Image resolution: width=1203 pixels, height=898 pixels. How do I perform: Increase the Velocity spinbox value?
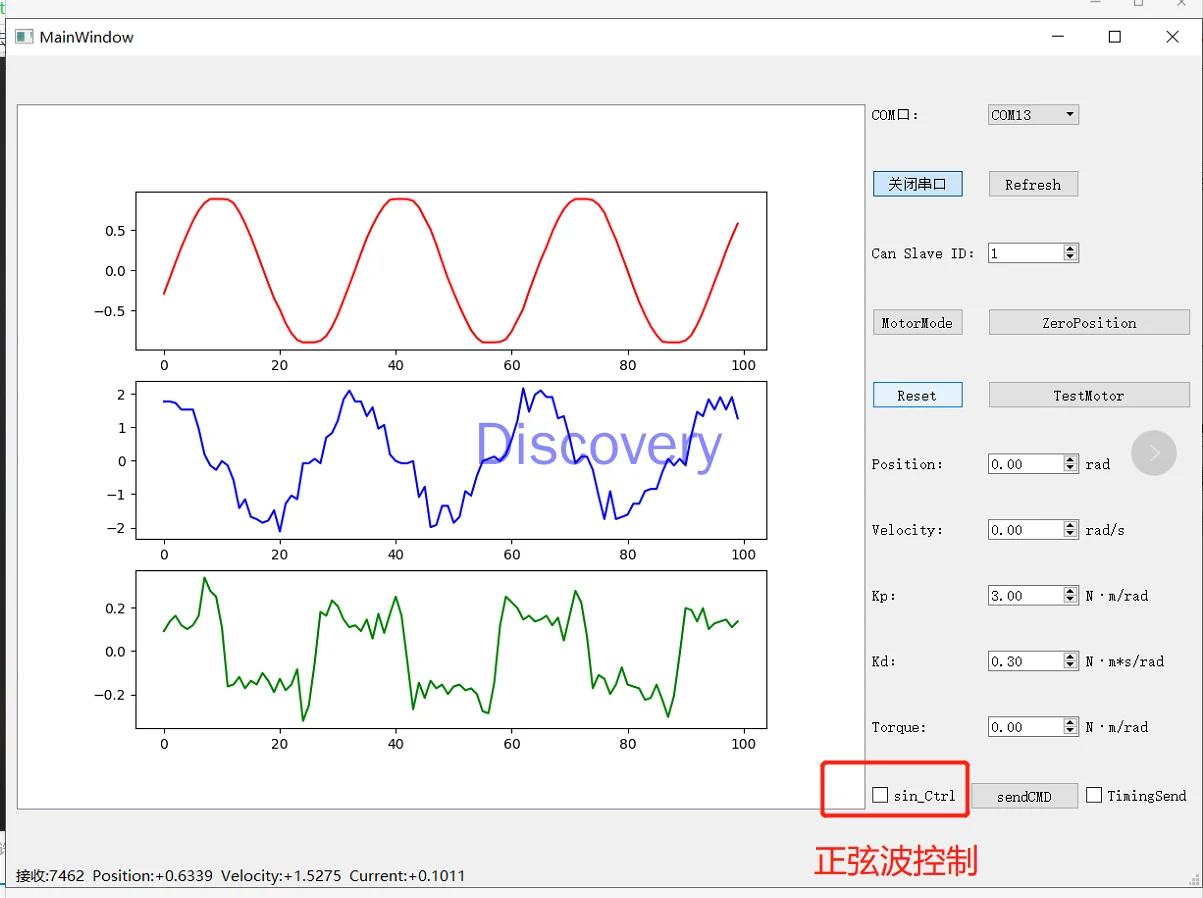(1071, 525)
